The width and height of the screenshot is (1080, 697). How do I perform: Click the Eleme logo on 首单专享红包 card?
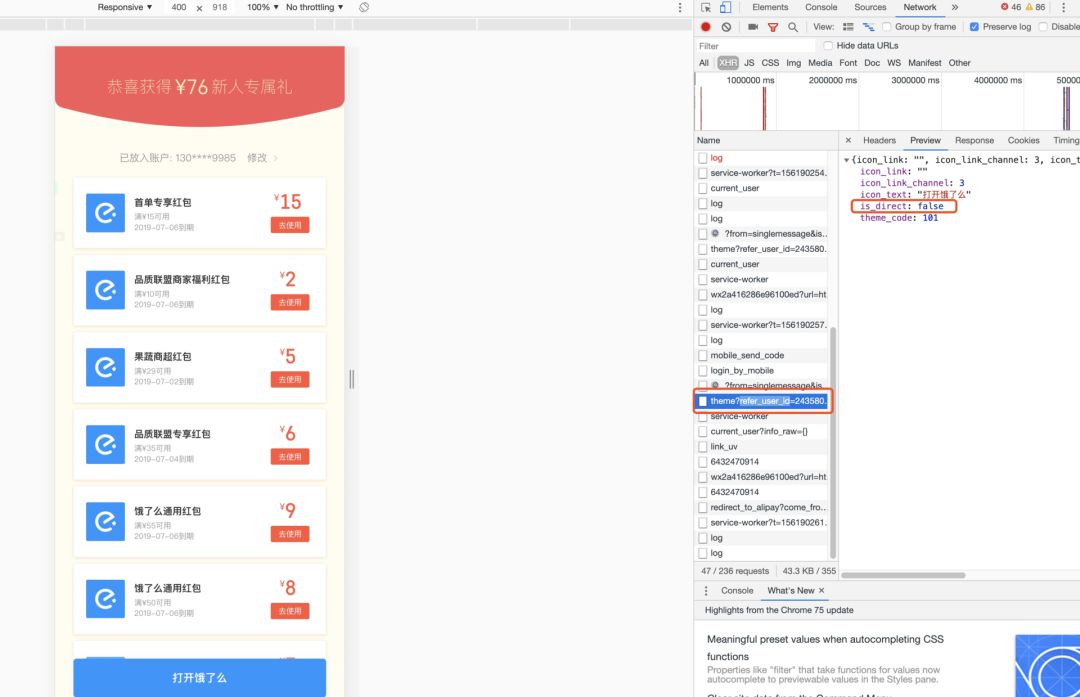click(x=105, y=213)
